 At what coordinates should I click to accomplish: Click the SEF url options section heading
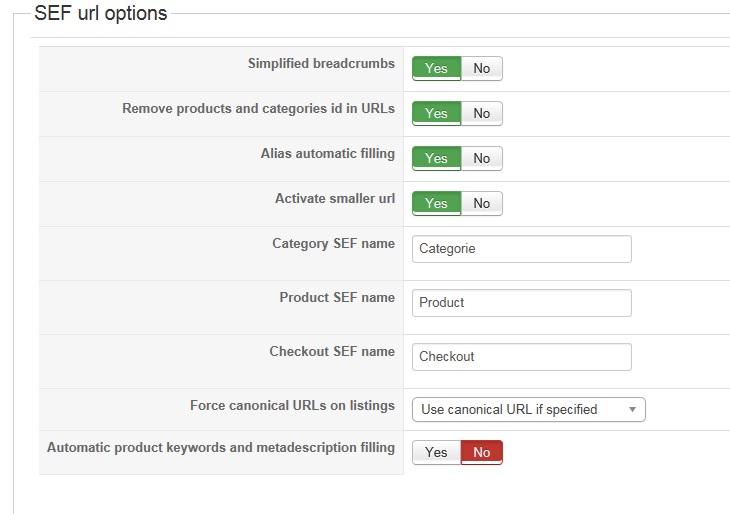click(x=101, y=14)
